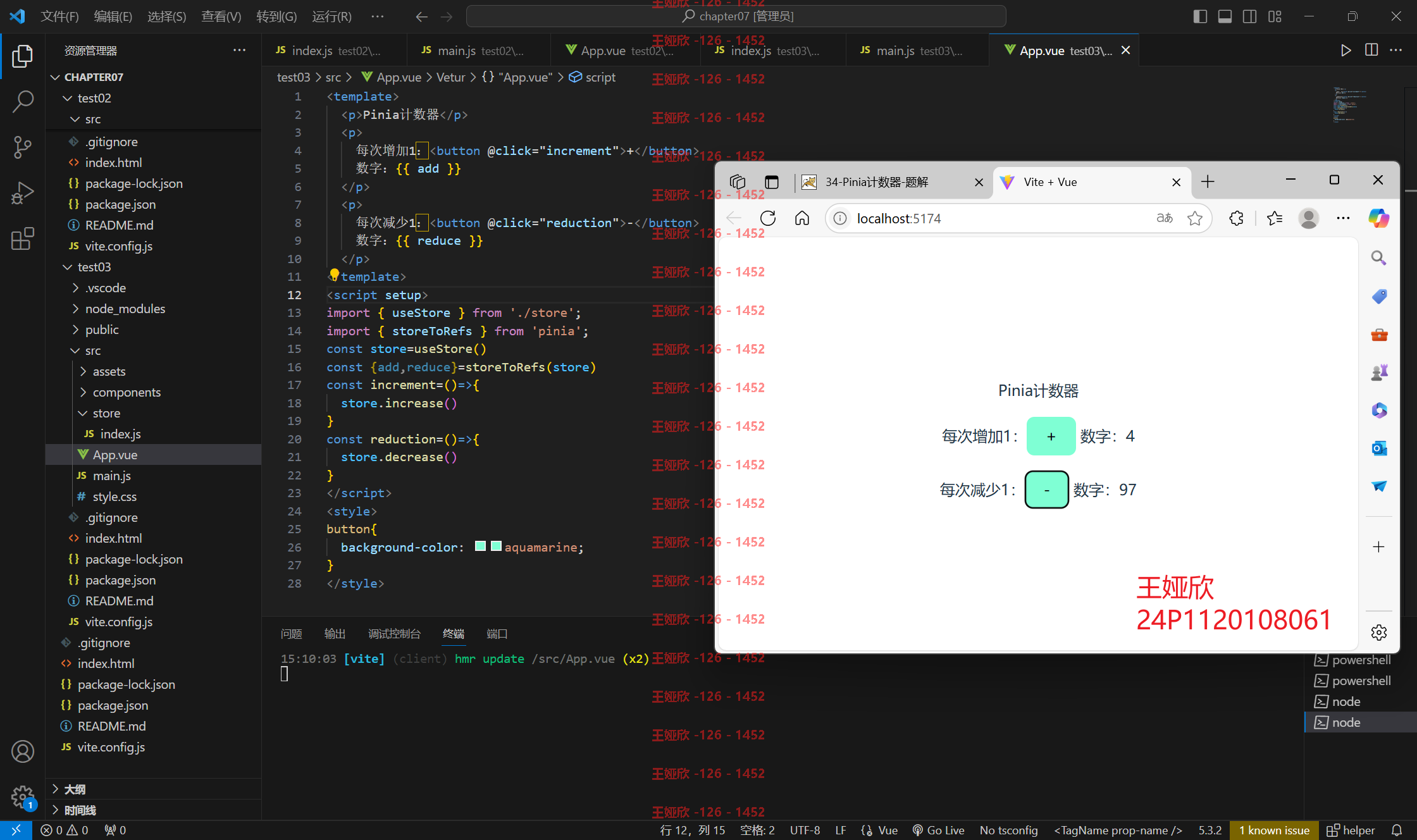Image resolution: width=1417 pixels, height=840 pixels.
Task: Open Run and Debug view
Action: tap(22, 193)
